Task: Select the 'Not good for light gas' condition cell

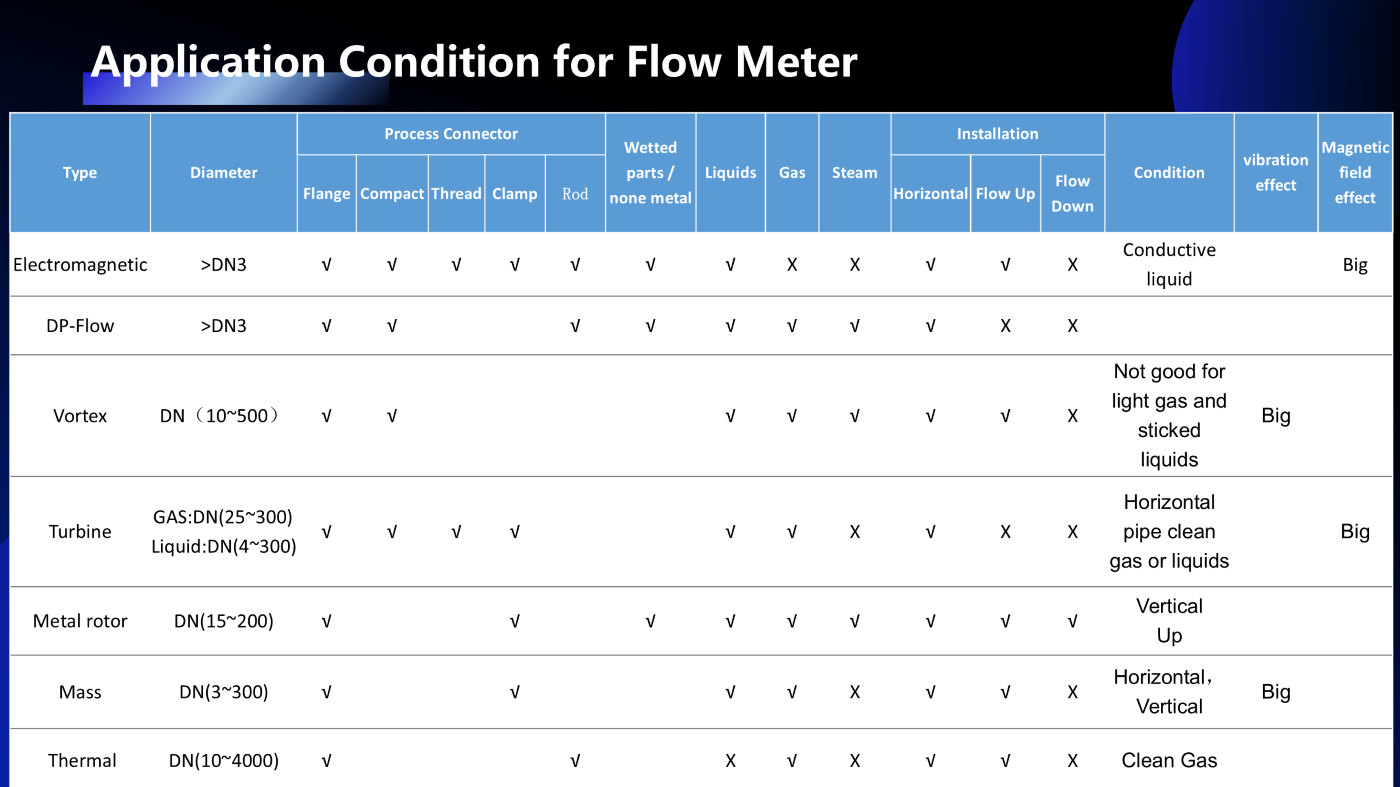Action: [1169, 416]
